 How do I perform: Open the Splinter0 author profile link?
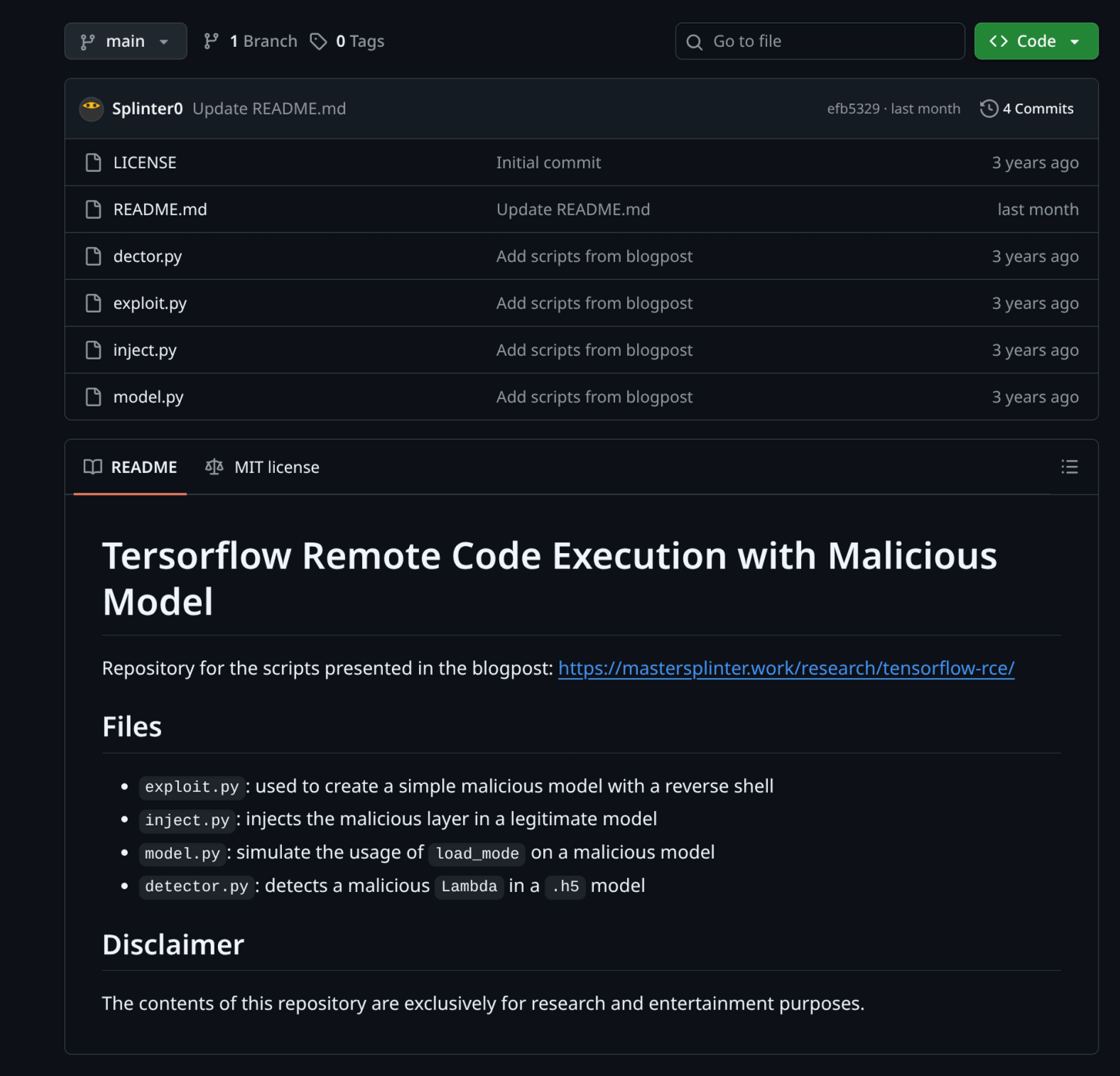tap(147, 109)
